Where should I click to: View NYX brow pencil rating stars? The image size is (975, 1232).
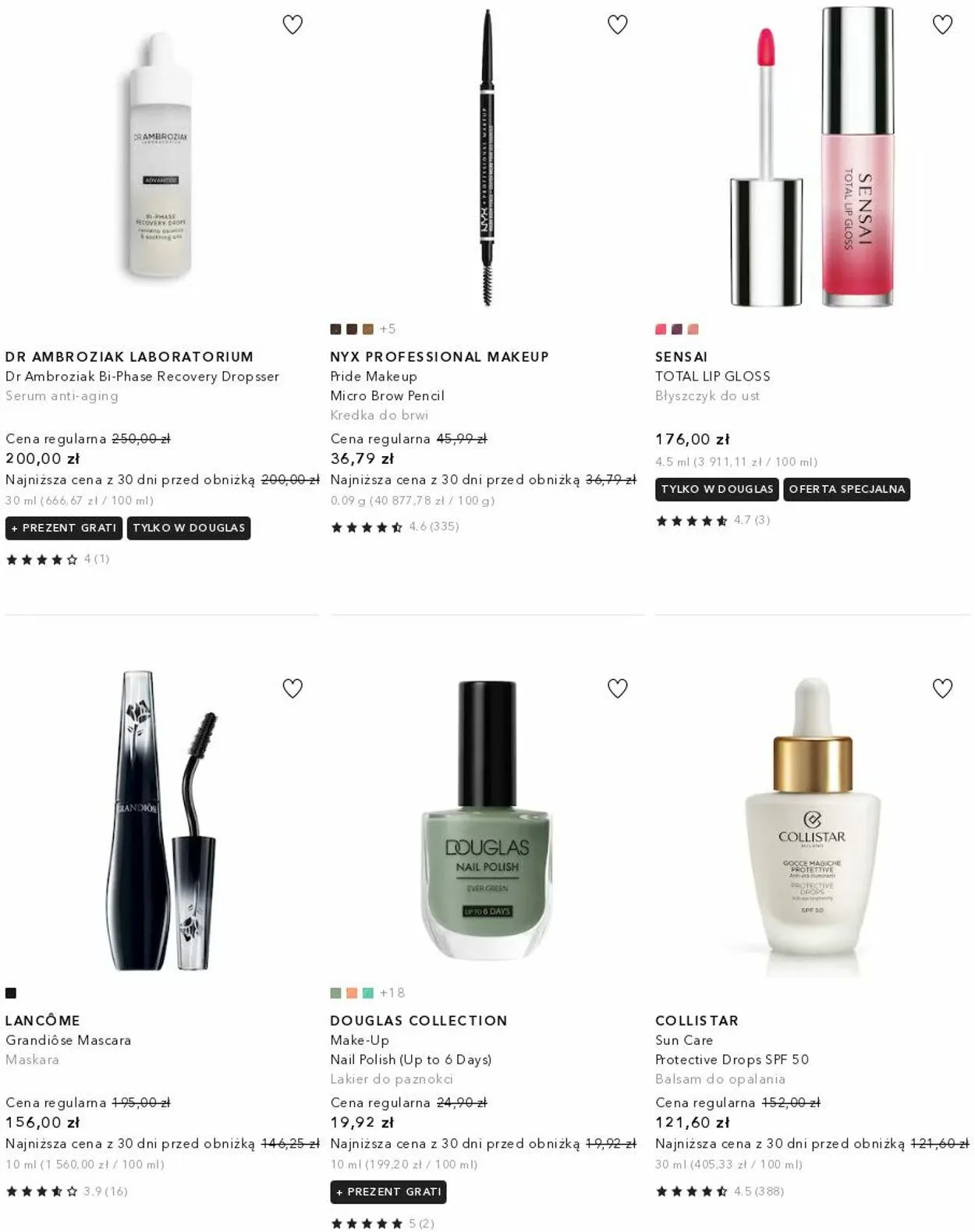367,527
